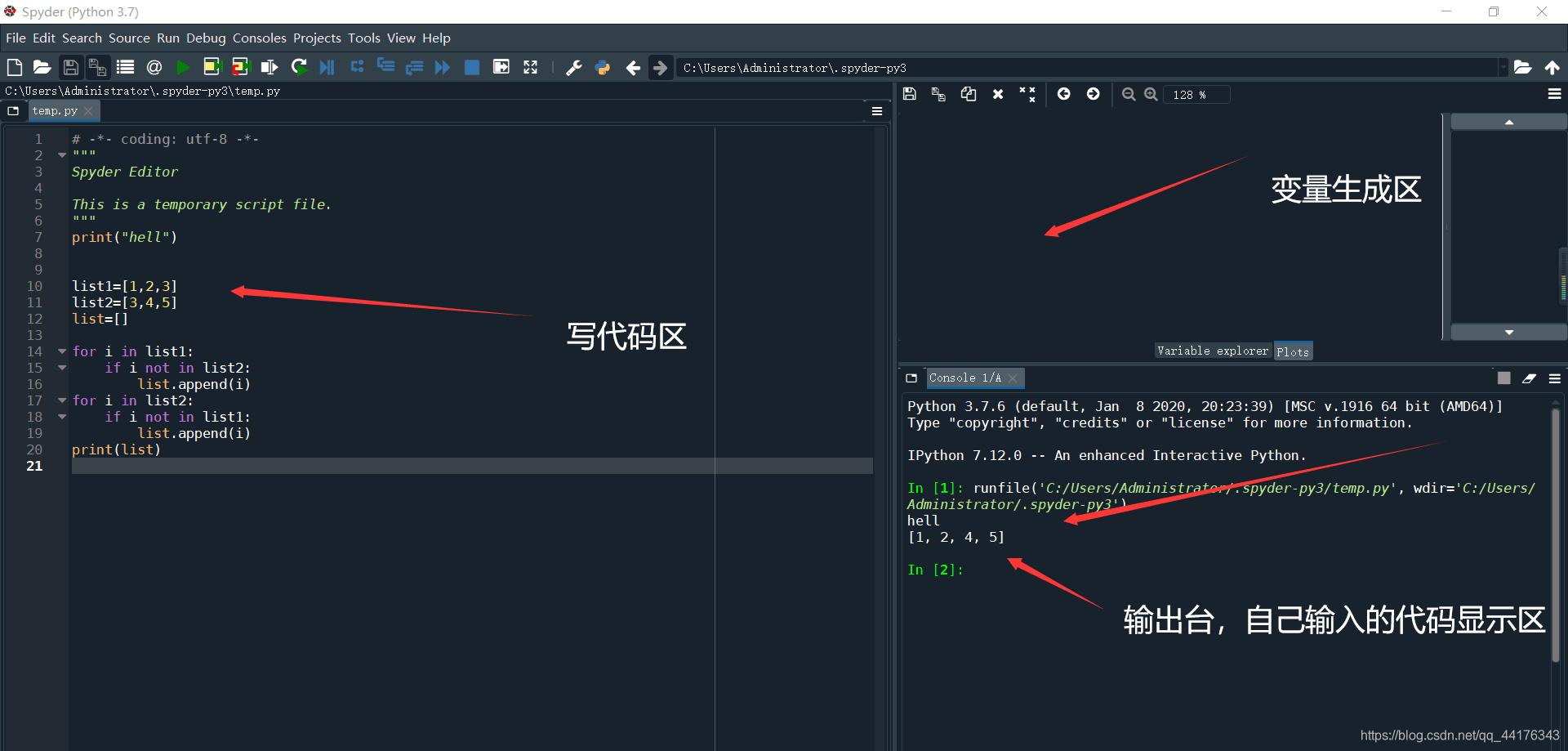Open the IPython console options menu
1568x751 pixels.
[1554, 378]
